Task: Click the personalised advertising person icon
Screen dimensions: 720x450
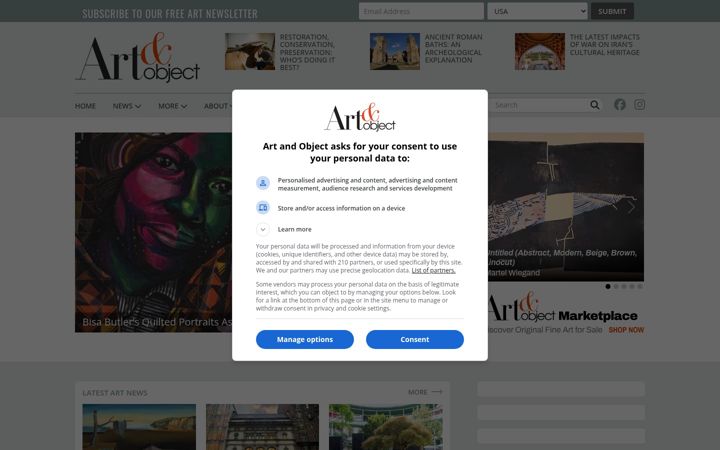Action: (263, 183)
